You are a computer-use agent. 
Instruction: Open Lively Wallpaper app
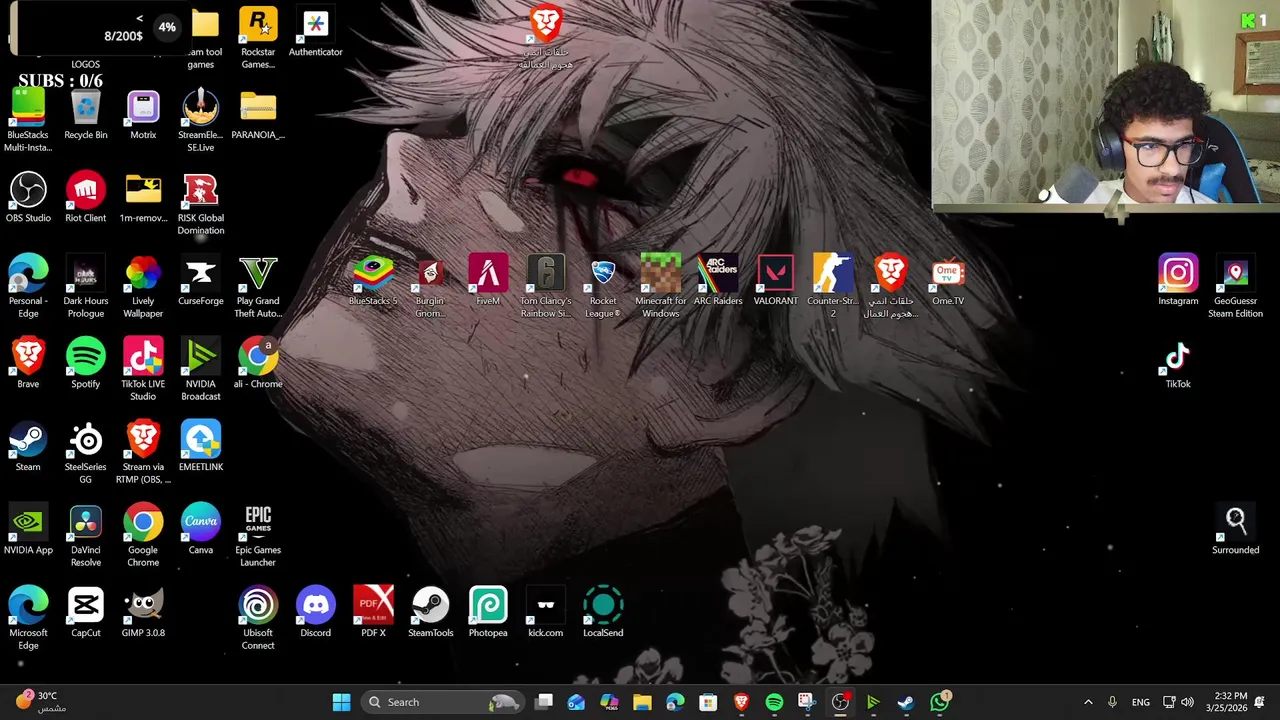(143, 286)
